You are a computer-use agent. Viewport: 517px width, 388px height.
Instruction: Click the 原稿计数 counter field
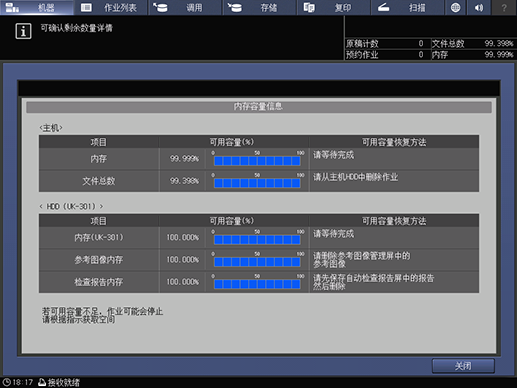pyautogui.click(x=387, y=44)
